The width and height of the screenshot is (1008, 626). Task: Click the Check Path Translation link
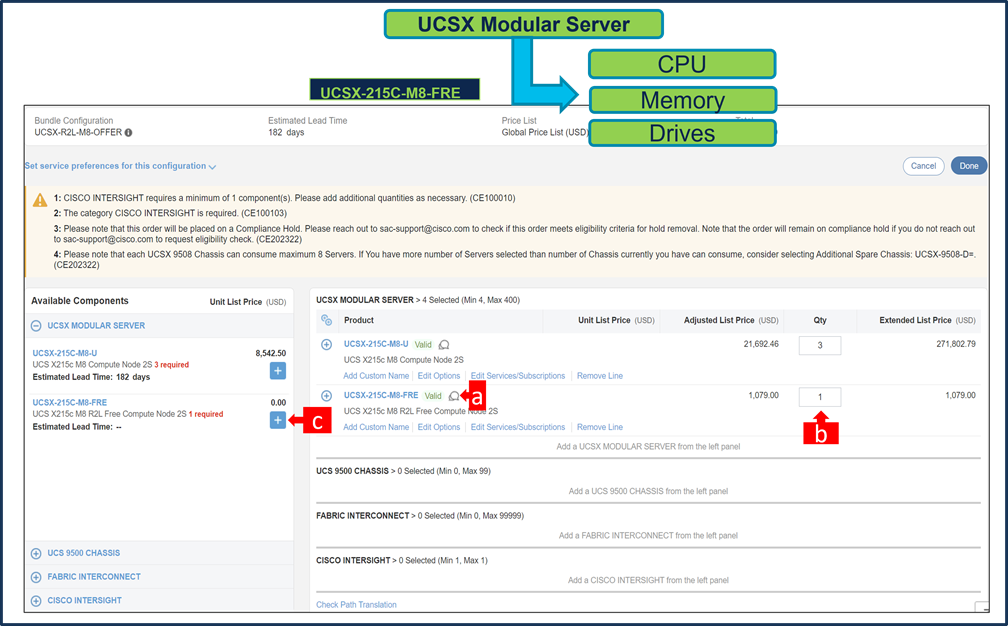pyautogui.click(x=356, y=605)
